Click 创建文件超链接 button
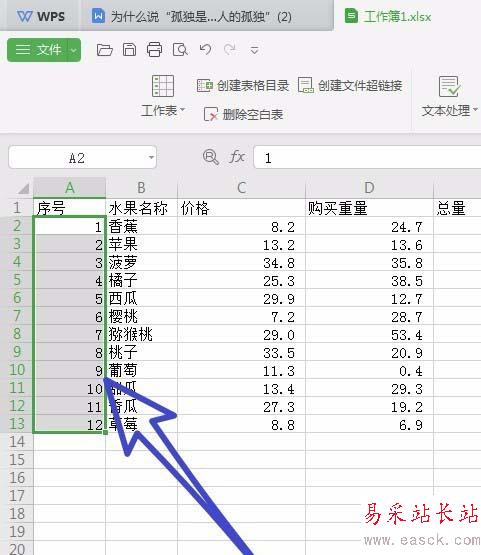 point(350,86)
